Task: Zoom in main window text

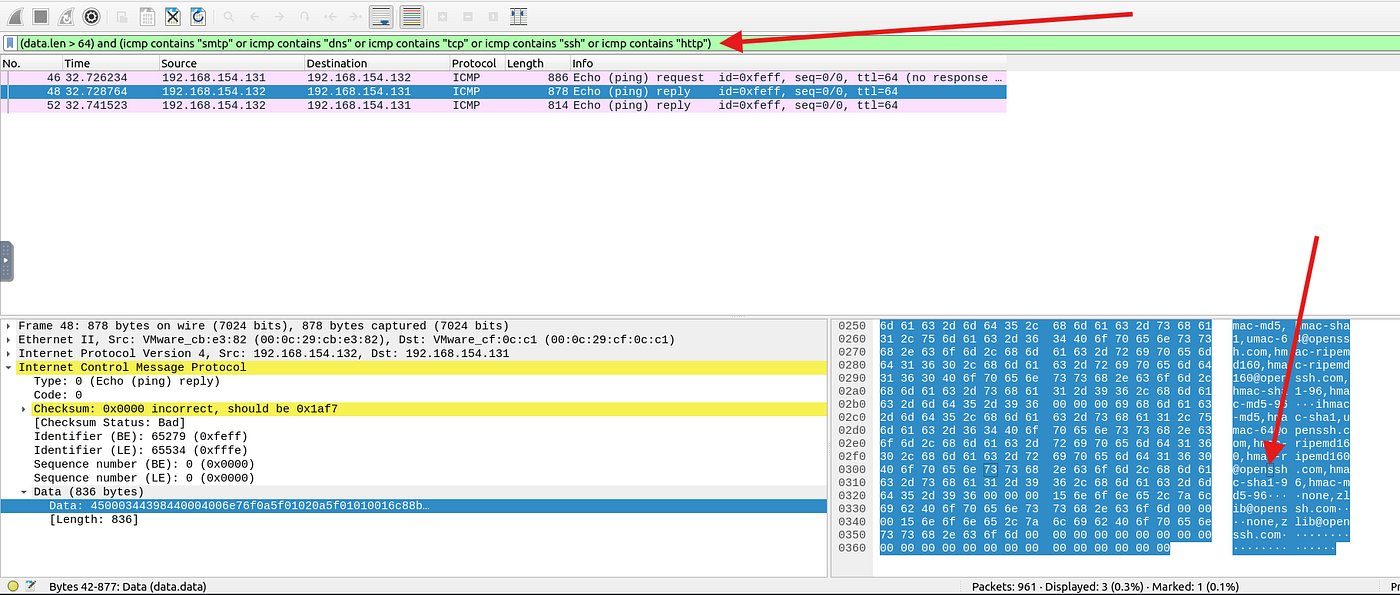Action: 442,16
